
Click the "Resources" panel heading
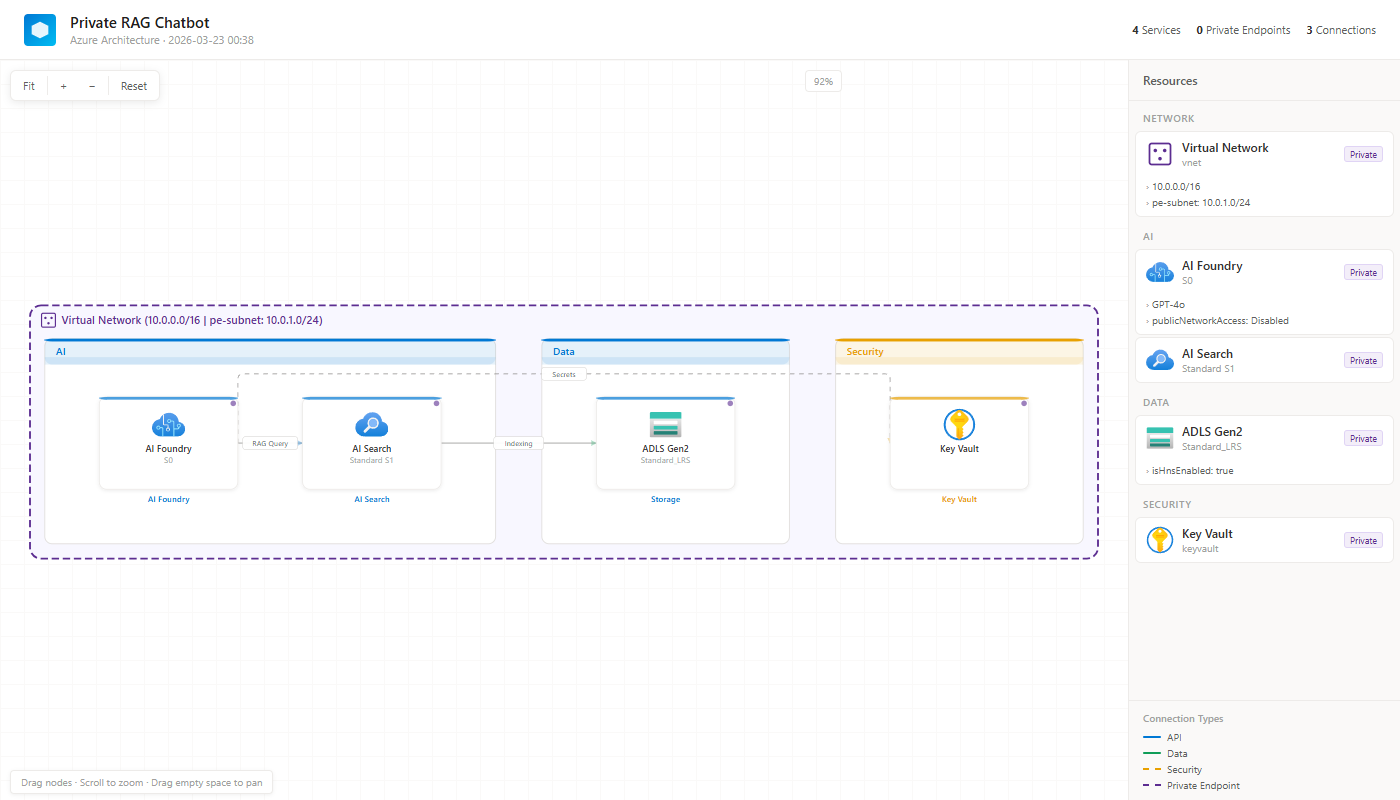1170,81
